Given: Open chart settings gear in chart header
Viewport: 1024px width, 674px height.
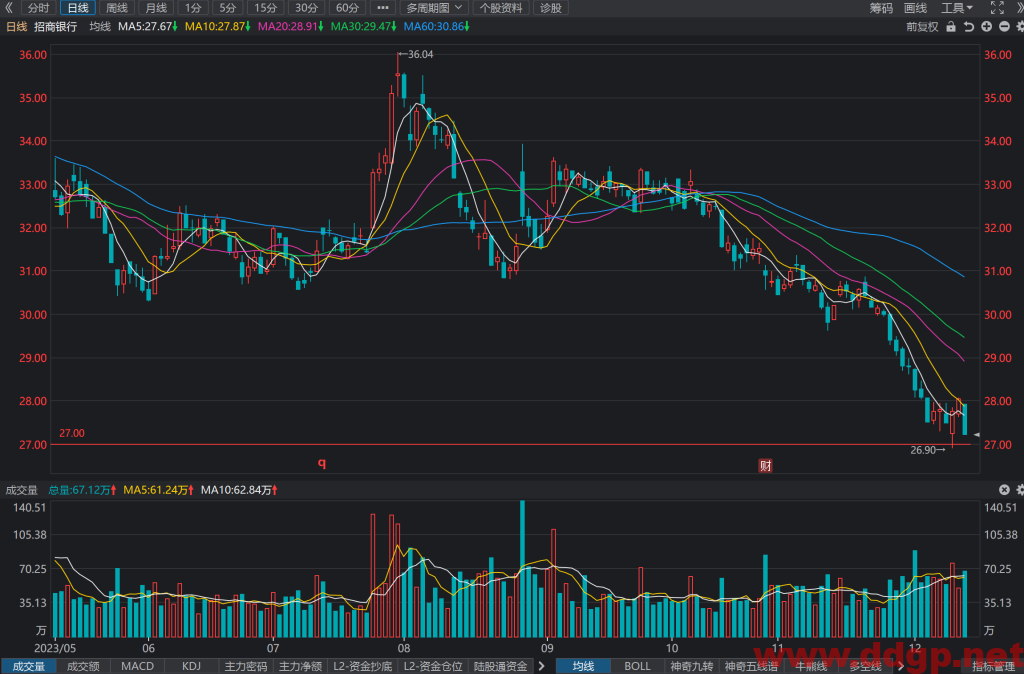Looking at the screenshot, I should click(1019, 27).
